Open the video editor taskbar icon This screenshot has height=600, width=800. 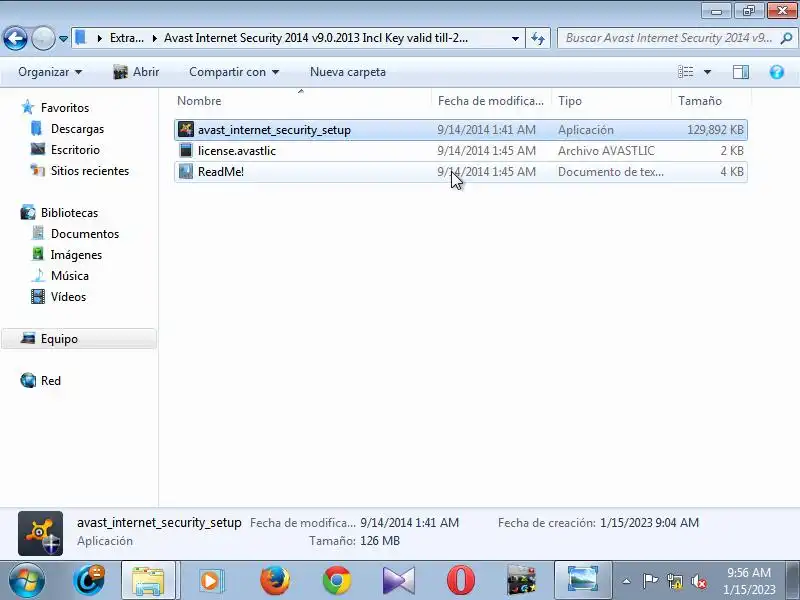(521, 580)
